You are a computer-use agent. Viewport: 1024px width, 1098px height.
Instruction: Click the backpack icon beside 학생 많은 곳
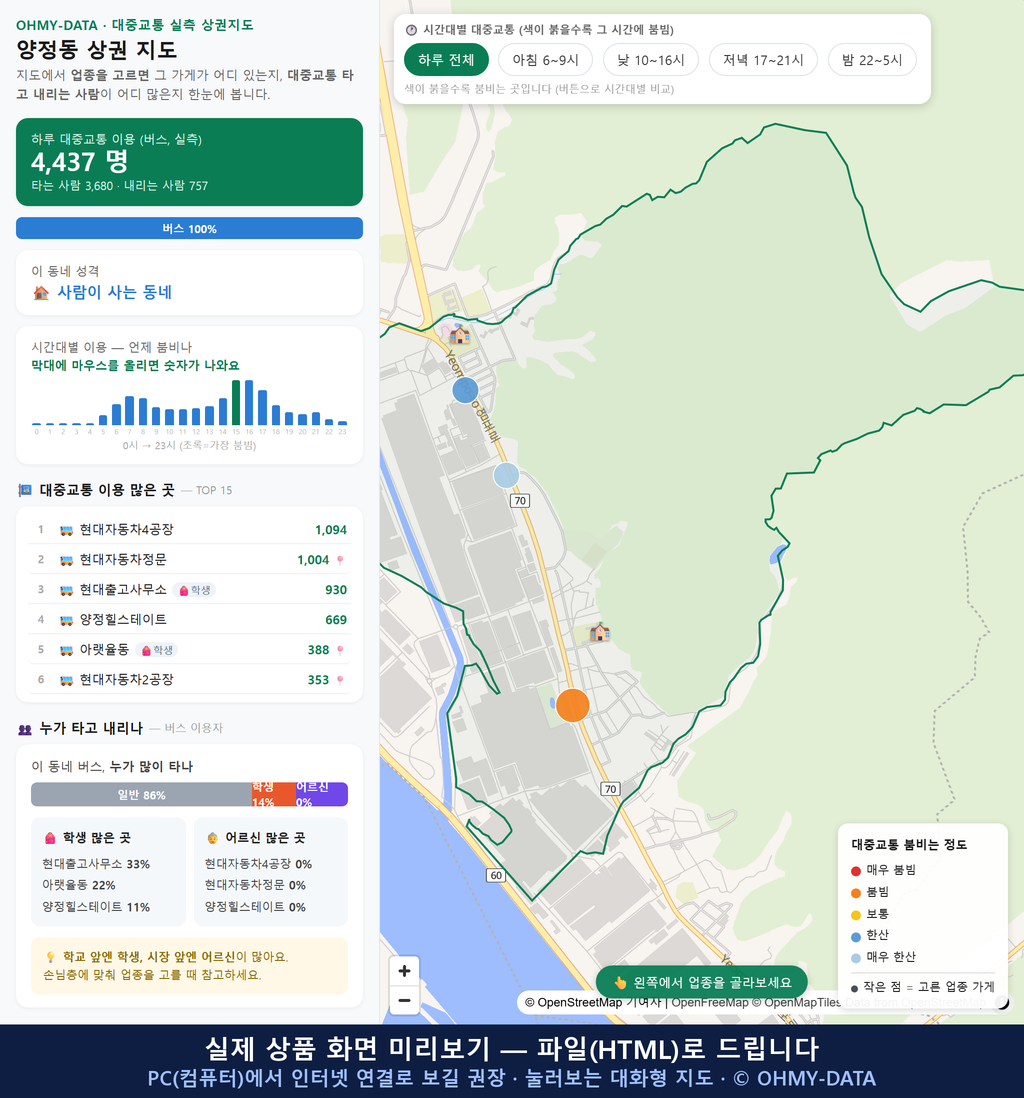(50, 838)
